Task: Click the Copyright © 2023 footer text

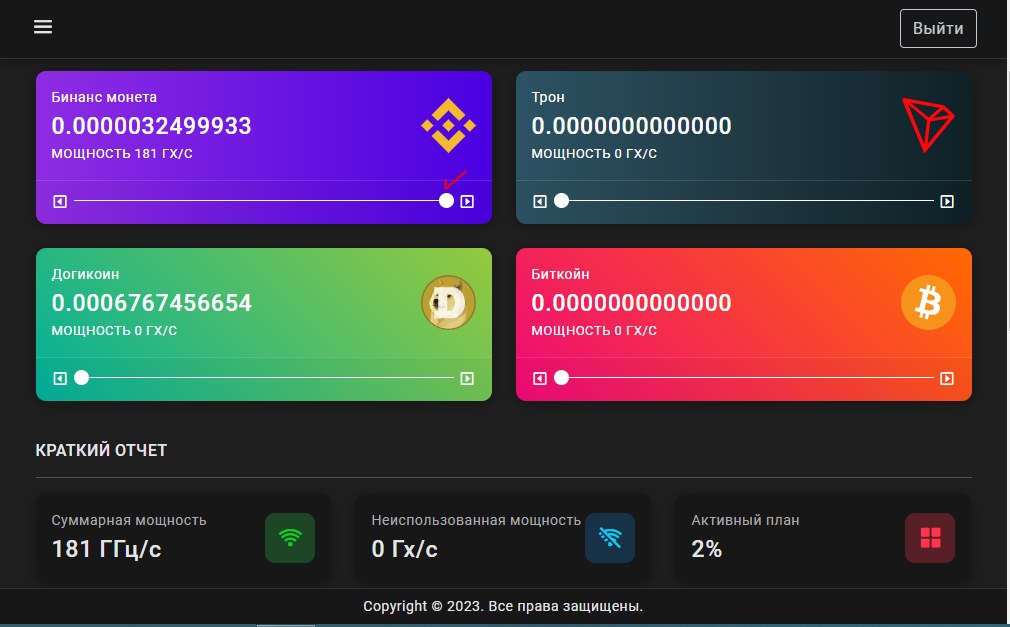Action: (503, 606)
